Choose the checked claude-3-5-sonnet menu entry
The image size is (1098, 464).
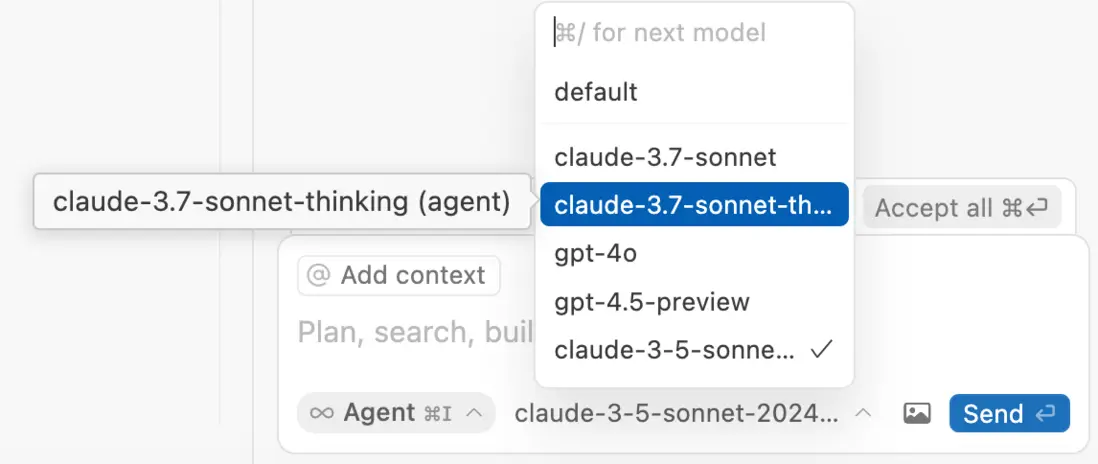point(675,350)
